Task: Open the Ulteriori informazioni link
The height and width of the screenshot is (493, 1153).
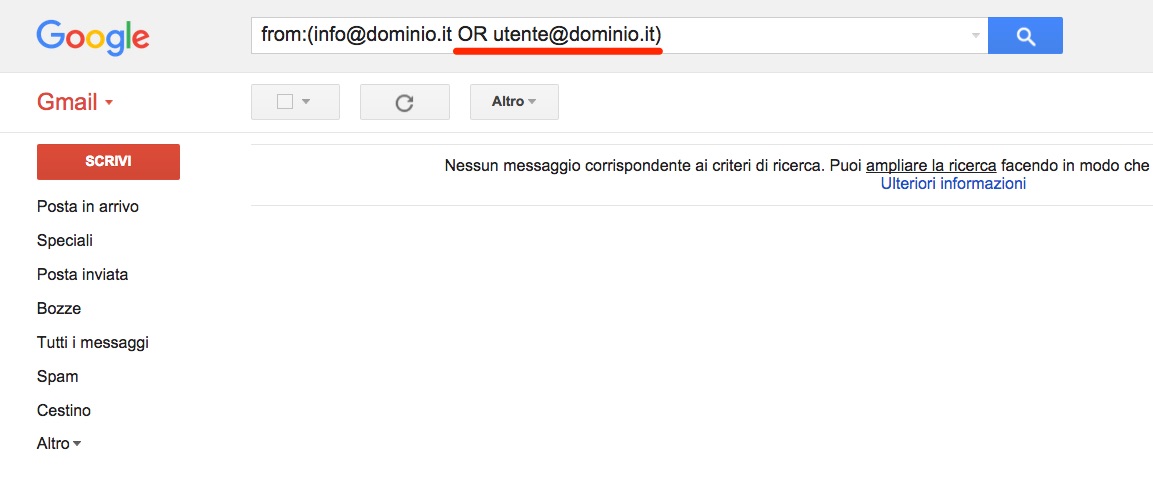Action: (953, 183)
